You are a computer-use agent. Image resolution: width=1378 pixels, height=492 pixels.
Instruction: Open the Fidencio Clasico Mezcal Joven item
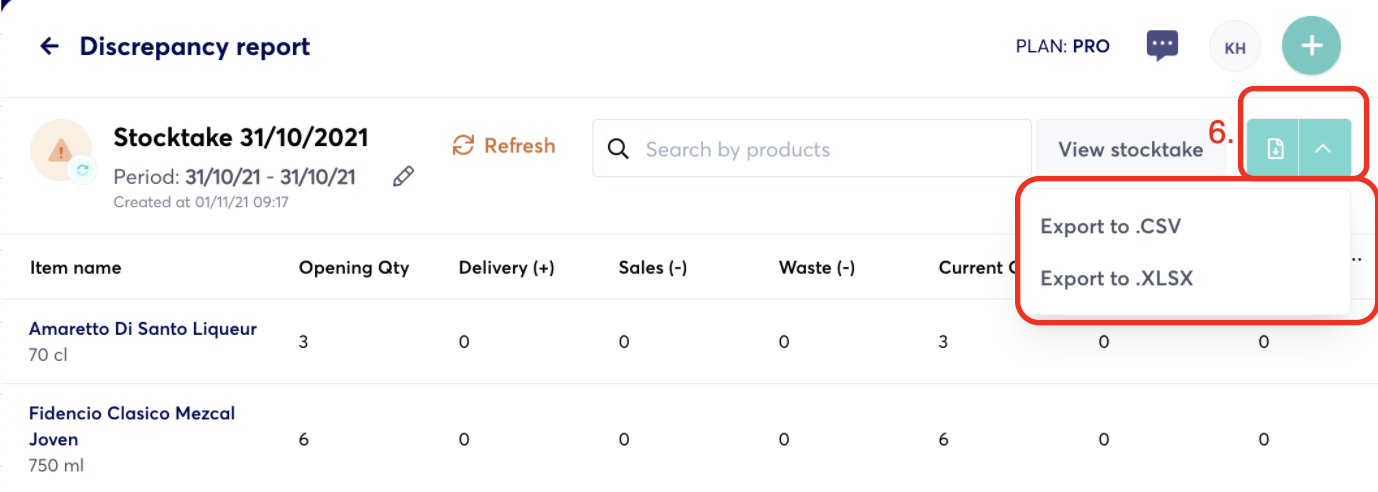(132, 426)
